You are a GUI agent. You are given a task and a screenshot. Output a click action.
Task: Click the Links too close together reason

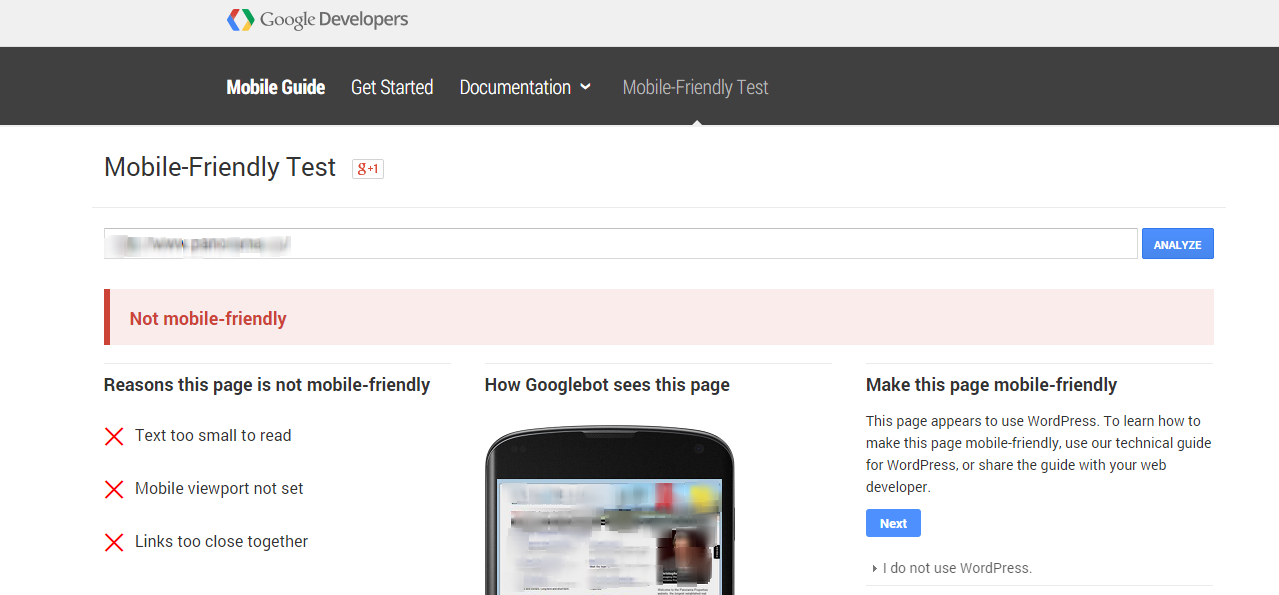click(221, 542)
